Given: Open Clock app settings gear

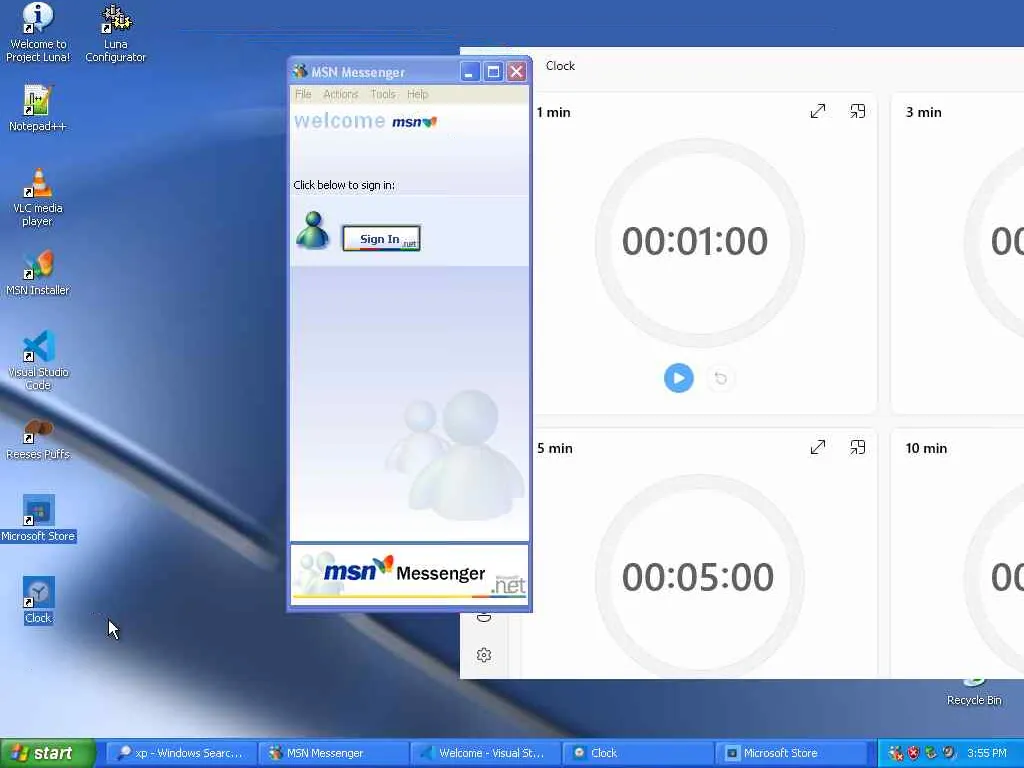Looking at the screenshot, I should (x=484, y=655).
